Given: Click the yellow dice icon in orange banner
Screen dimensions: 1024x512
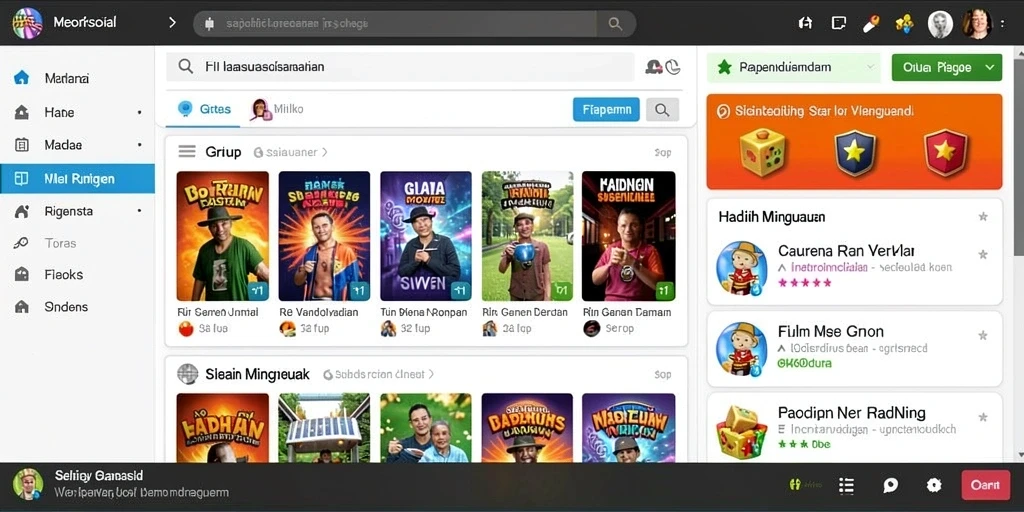Looking at the screenshot, I should [762, 152].
